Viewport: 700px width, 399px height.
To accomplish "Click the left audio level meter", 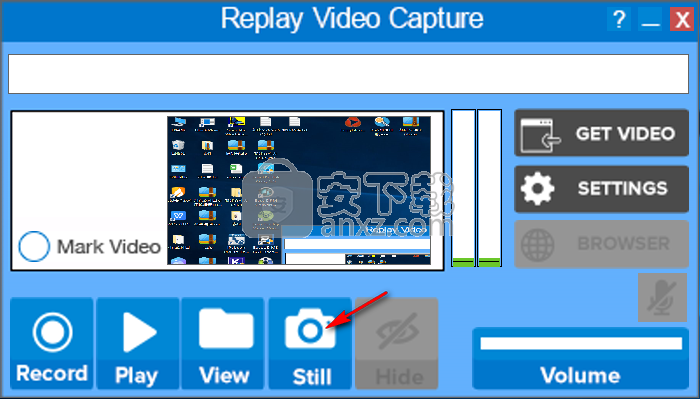I will (x=463, y=188).
